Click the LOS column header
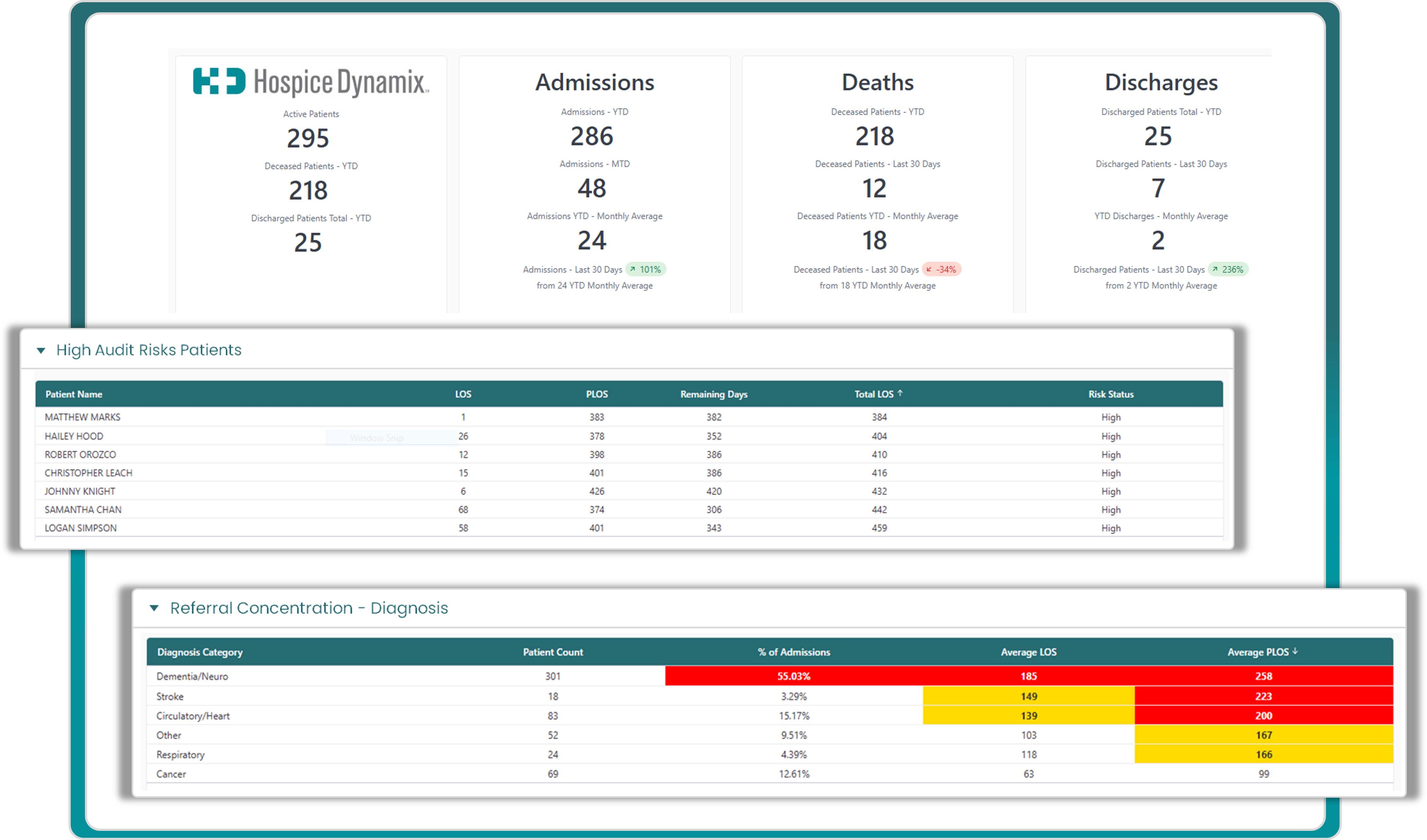 click(463, 394)
